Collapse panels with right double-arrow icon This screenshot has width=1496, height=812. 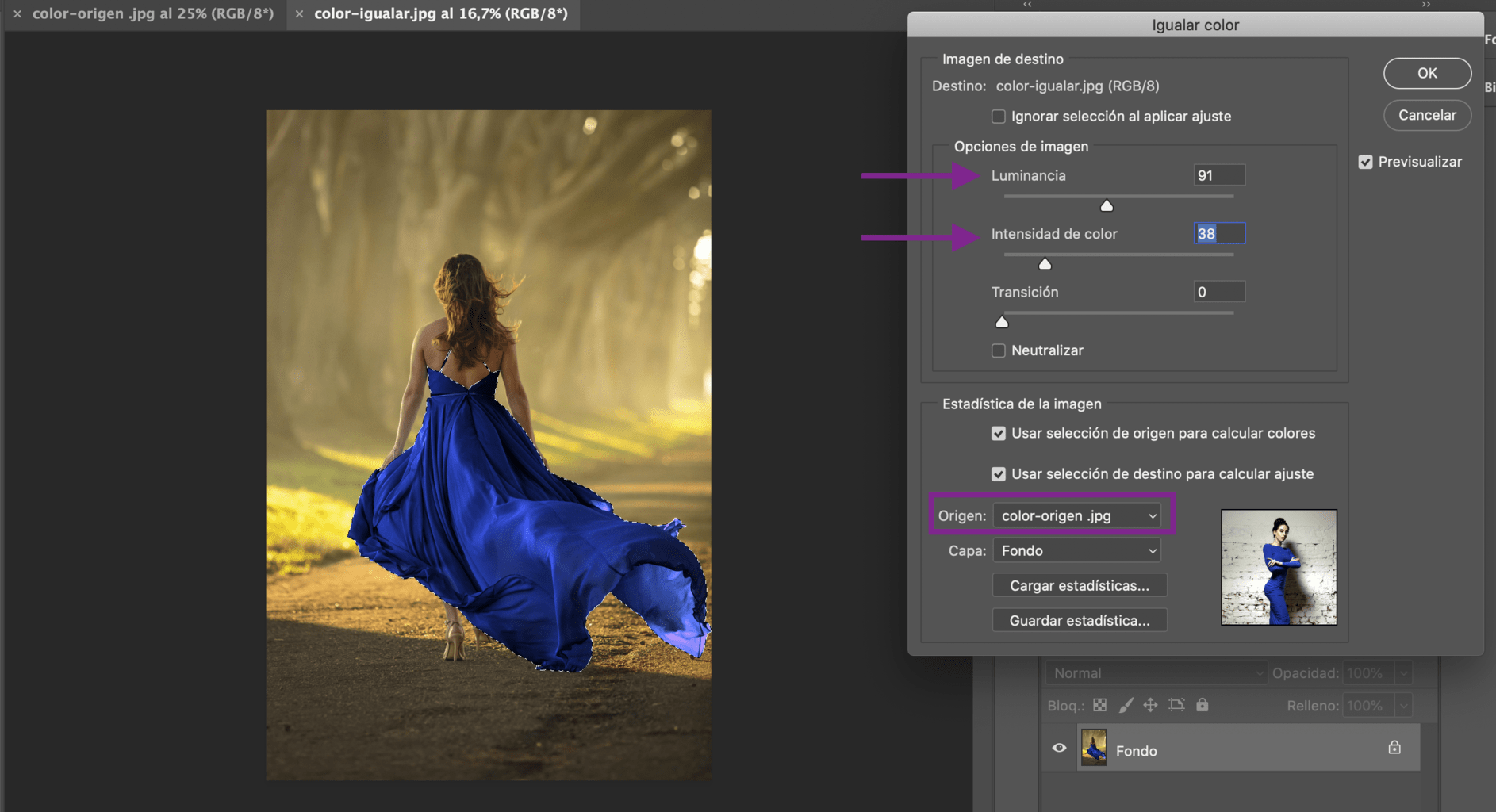point(1425,4)
